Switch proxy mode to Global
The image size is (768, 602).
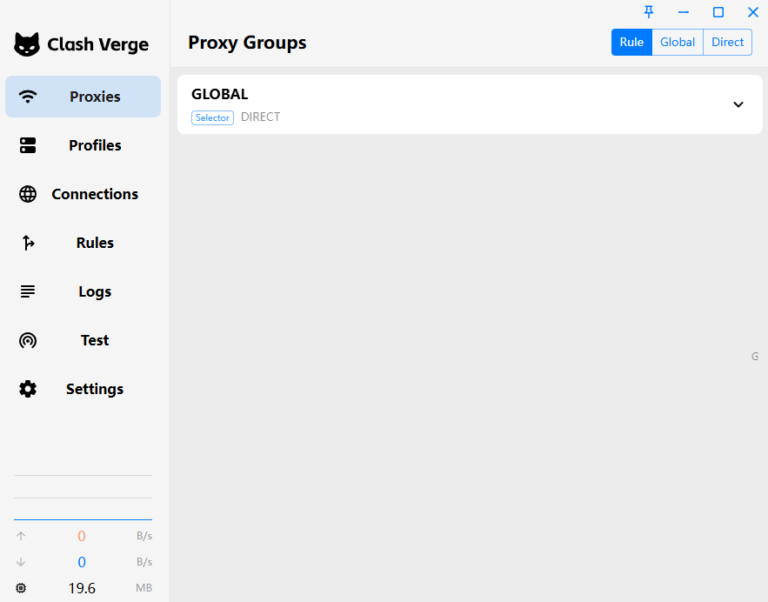coord(677,42)
